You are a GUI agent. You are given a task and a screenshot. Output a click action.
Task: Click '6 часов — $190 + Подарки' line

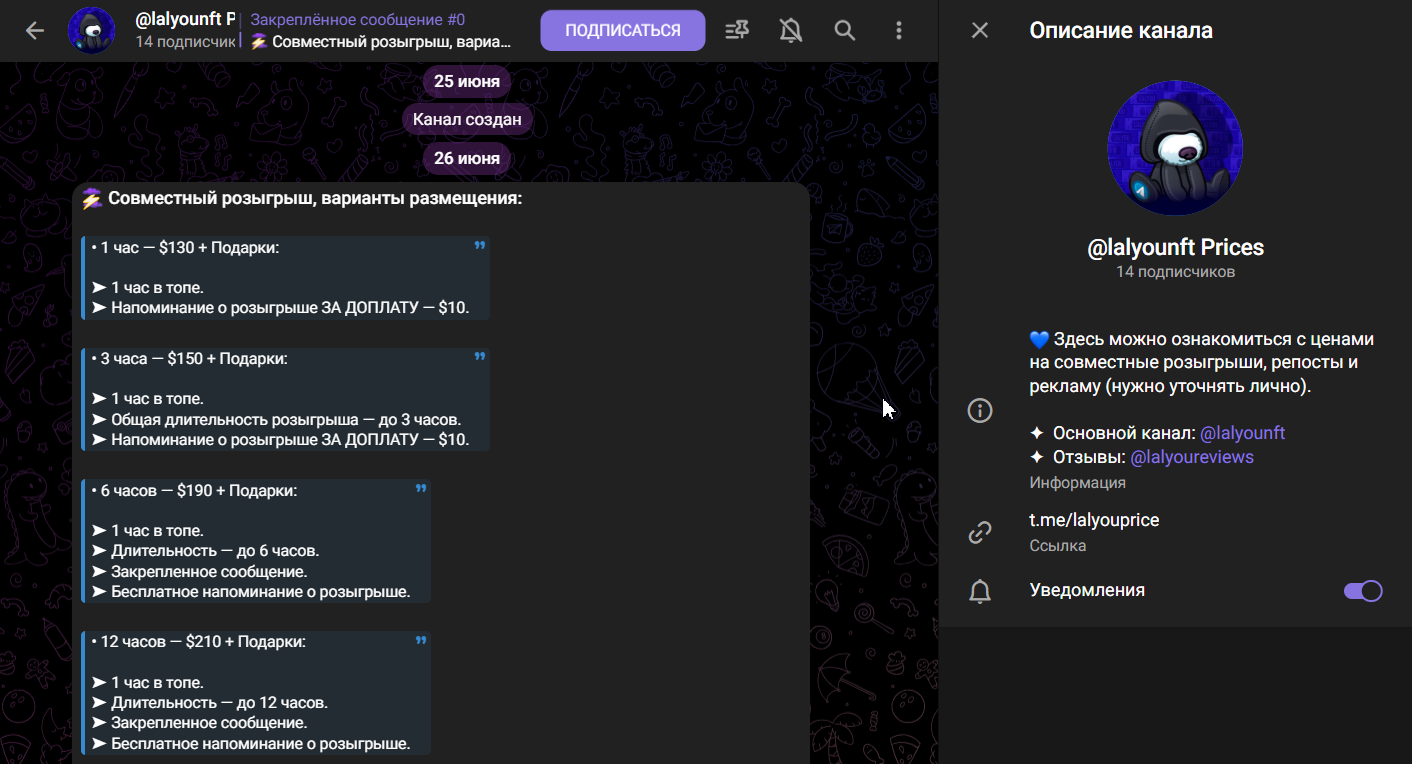[194, 490]
